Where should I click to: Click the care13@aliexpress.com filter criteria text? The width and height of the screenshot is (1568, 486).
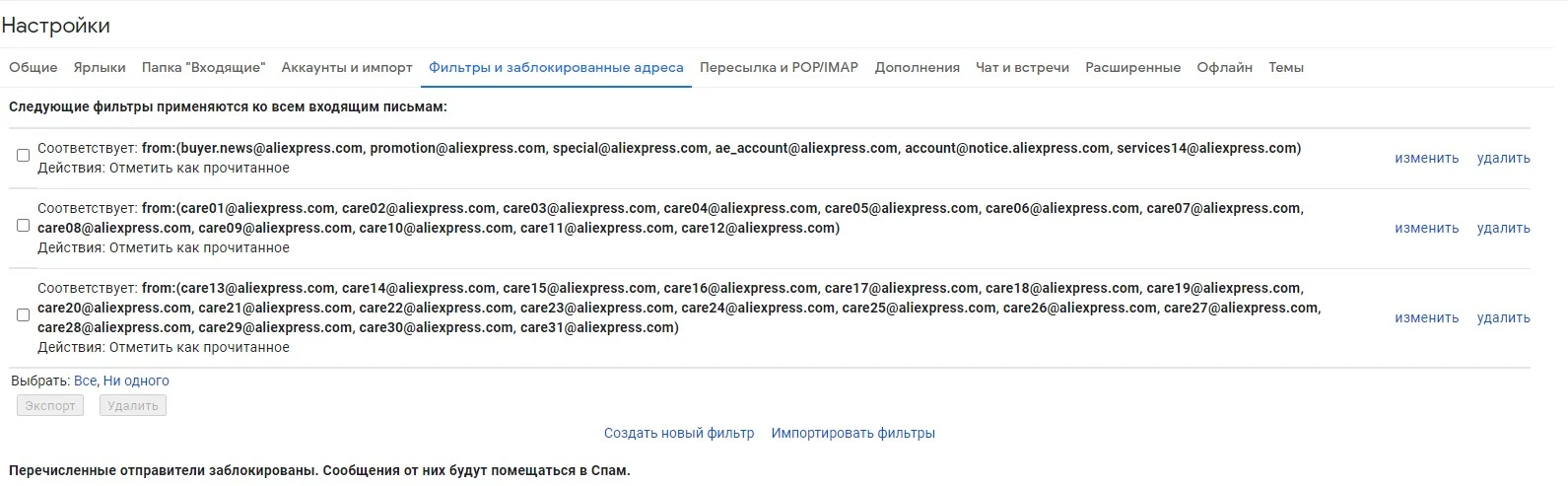point(679,308)
